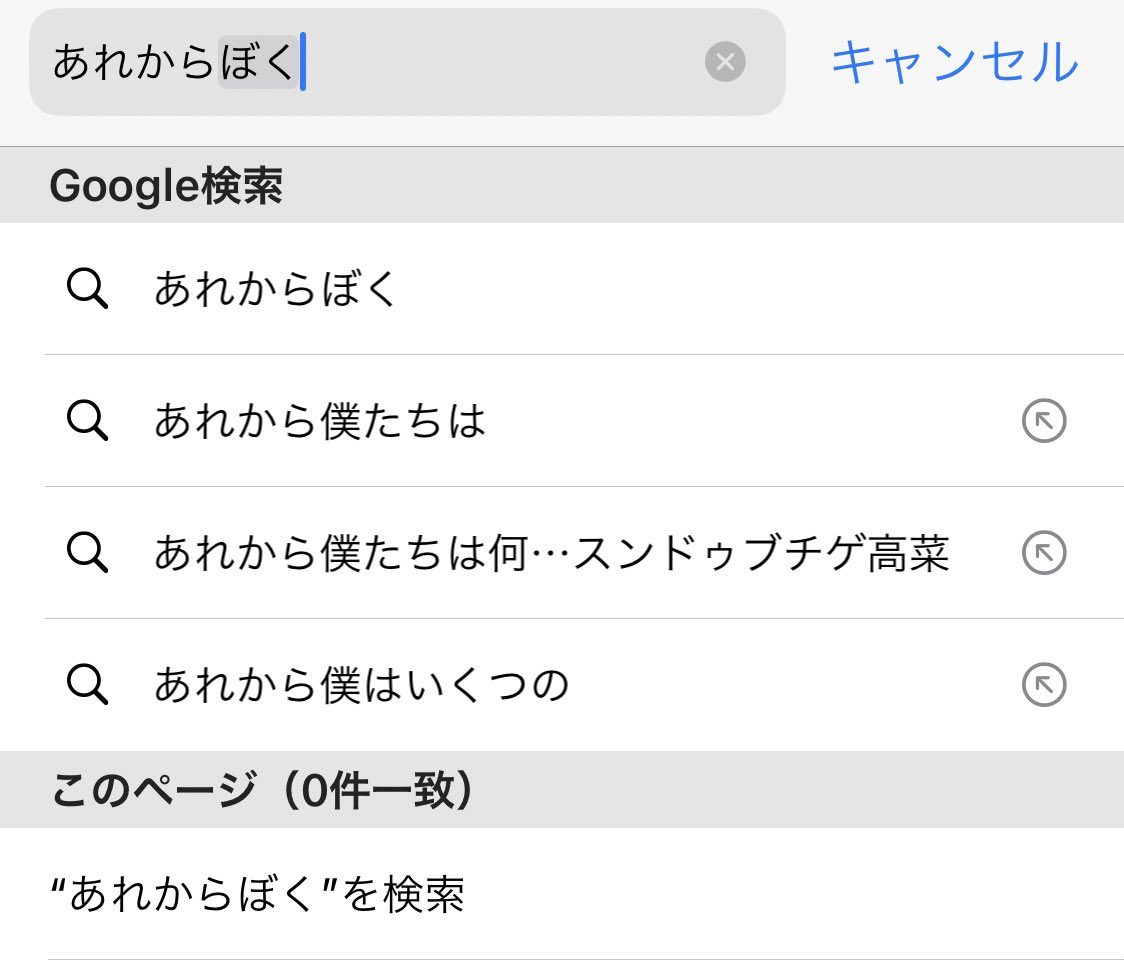Tap the autofill arrow for the スンドゥブチゲ高菜 suggestion
1124x968 pixels.
1043,553
